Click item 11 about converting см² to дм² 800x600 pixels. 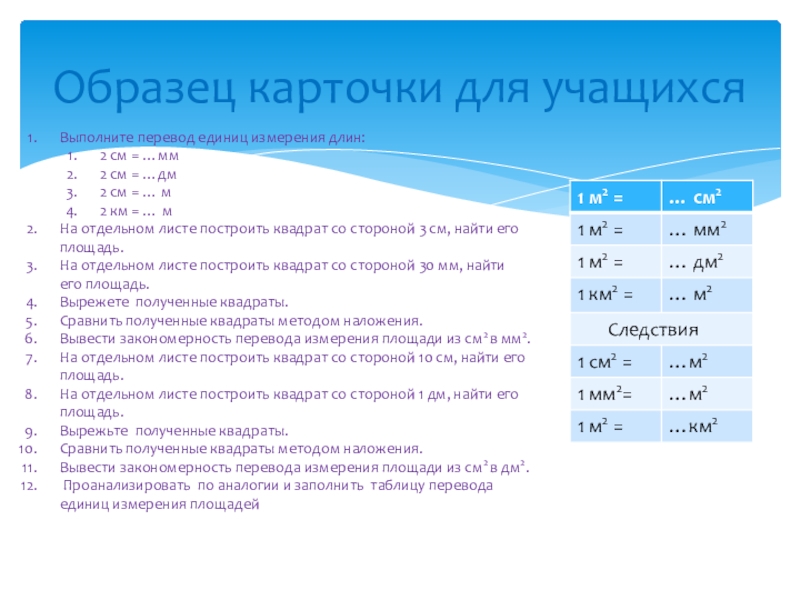294,467
